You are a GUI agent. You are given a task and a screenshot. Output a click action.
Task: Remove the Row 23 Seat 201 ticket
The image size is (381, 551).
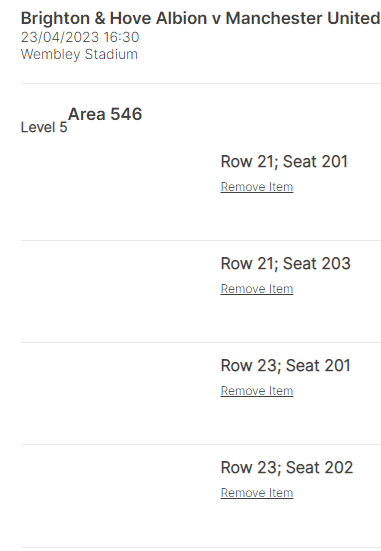coord(257,390)
